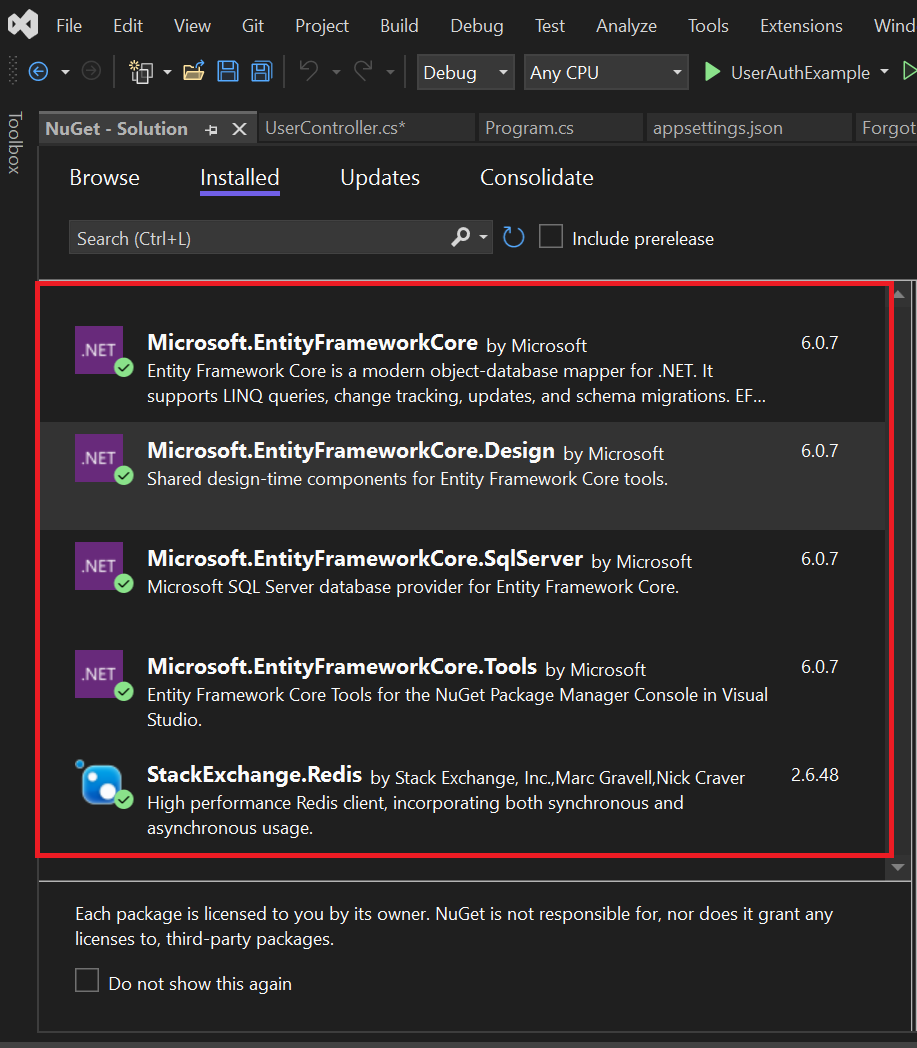Click the EntityFrameworkCore.SqlServer .NET package icon
The width and height of the screenshot is (917, 1048).
click(99, 566)
